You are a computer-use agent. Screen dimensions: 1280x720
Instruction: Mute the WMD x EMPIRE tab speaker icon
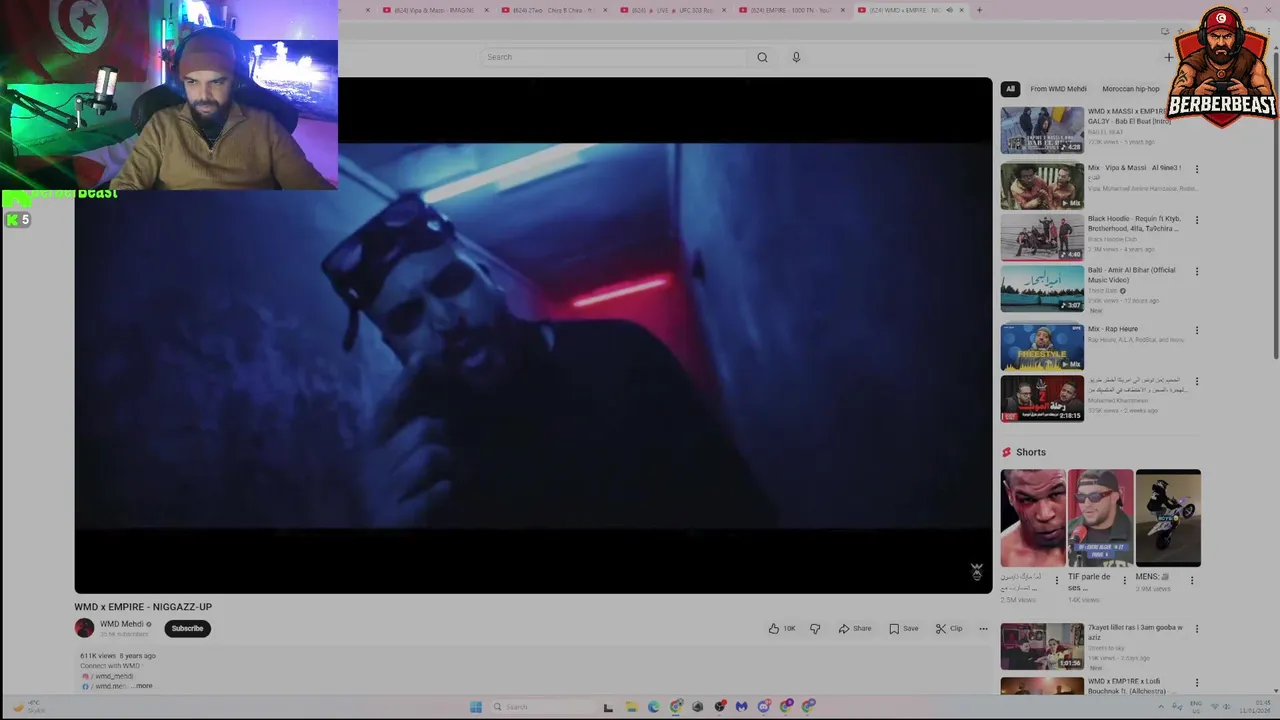pos(950,10)
